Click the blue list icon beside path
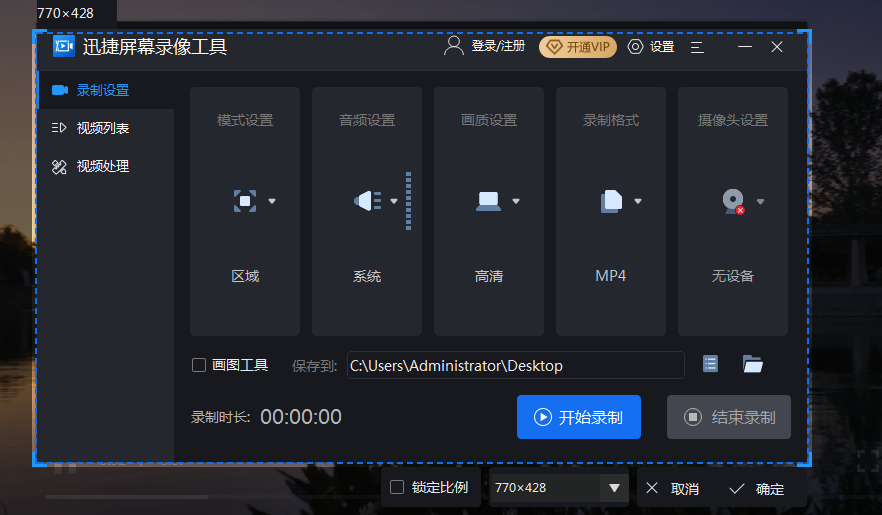Image resolution: width=882 pixels, height=515 pixels. tap(710, 364)
